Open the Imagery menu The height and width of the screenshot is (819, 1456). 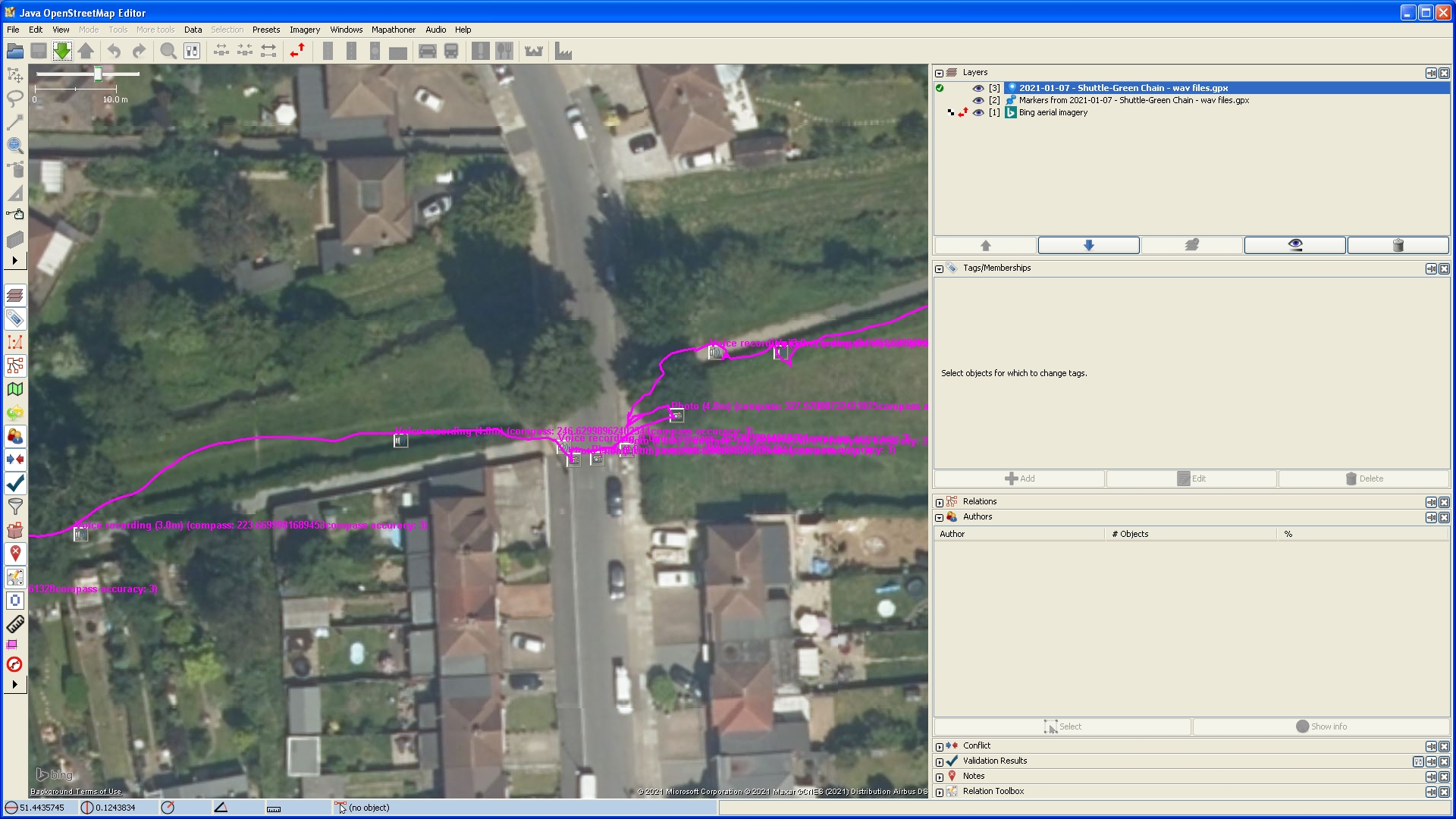click(304, 30)
